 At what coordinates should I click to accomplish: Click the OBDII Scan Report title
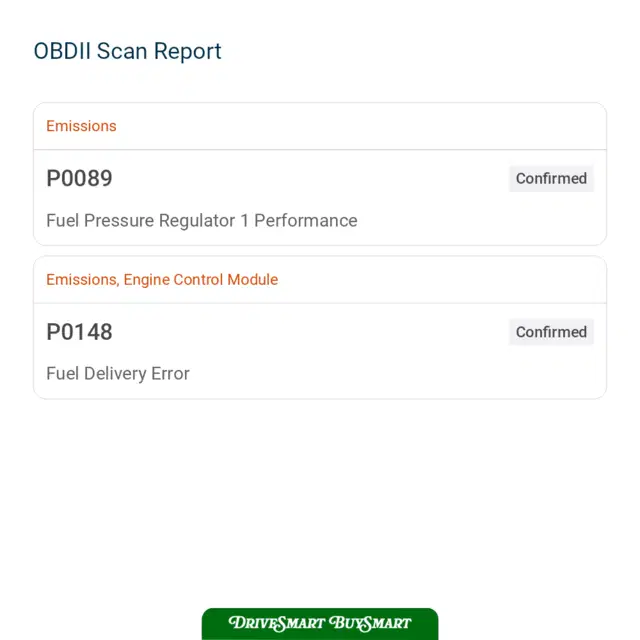pyautogui.click(x=127, y=51)
